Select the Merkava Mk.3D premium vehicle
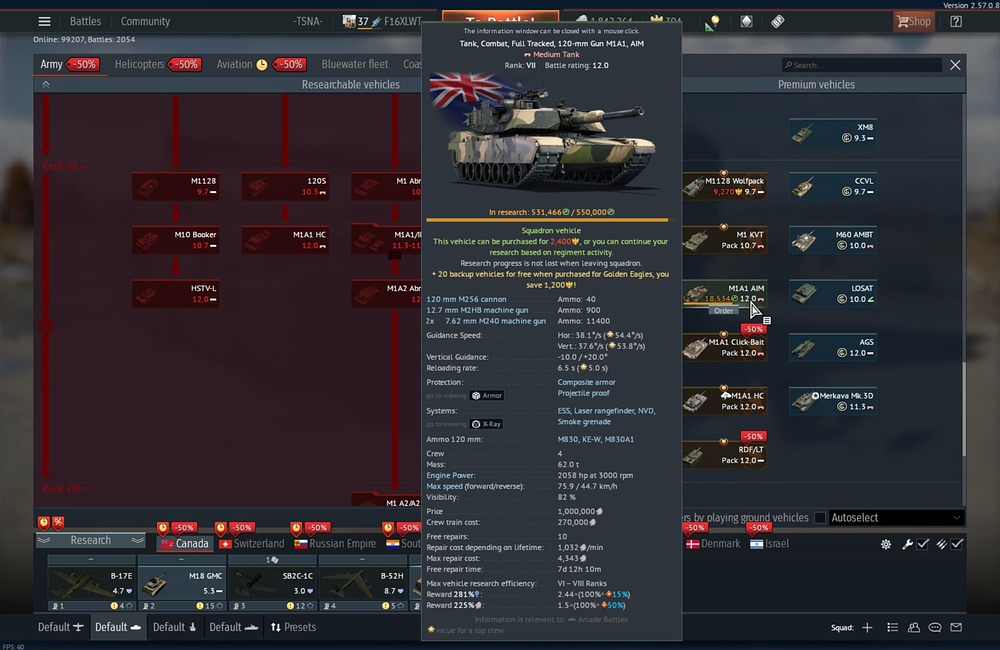Image resolution: width=1000 pixels, height=650 pixels. (832, 401)
